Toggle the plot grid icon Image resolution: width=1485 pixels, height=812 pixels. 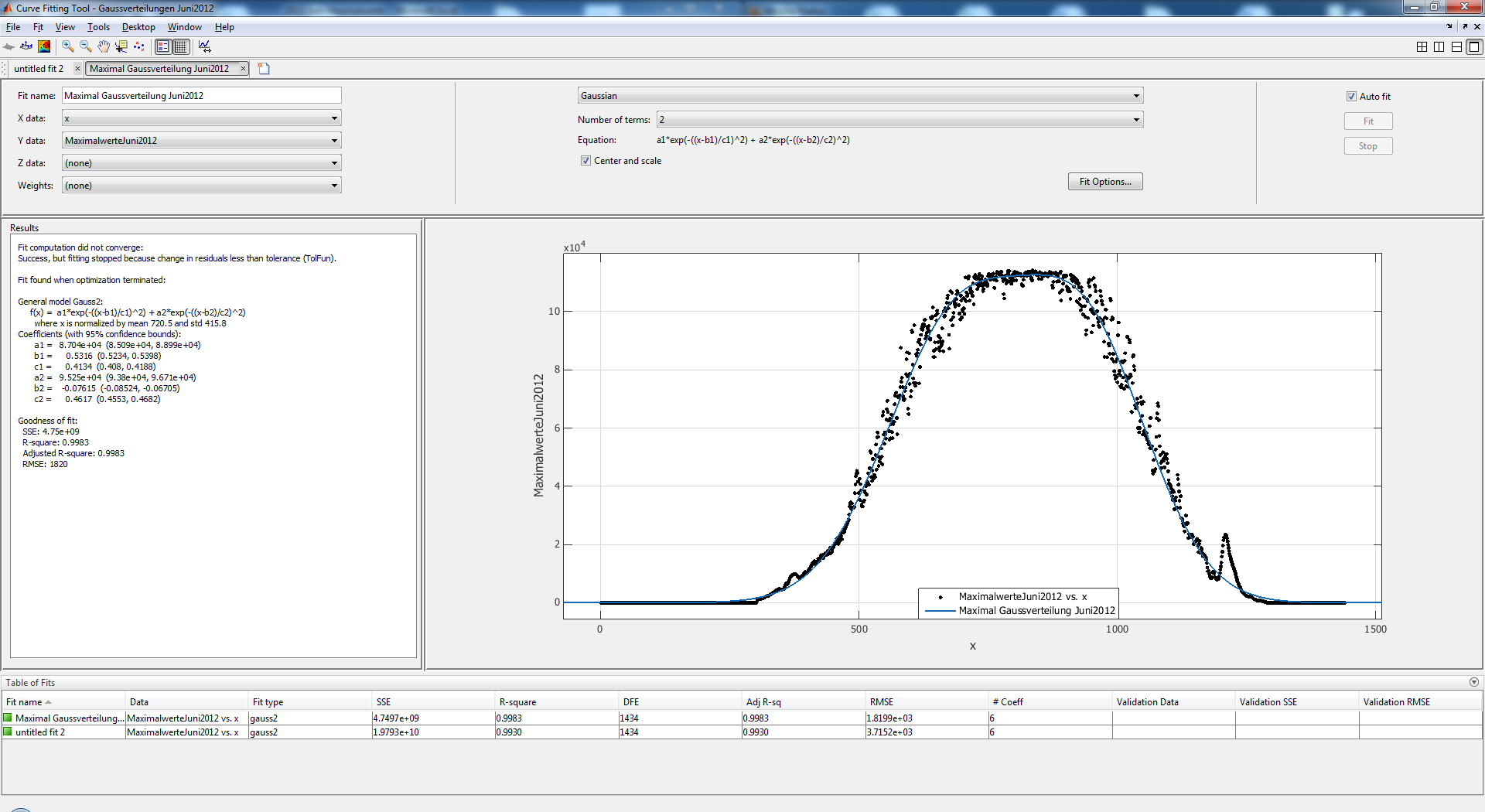point(181,46)
